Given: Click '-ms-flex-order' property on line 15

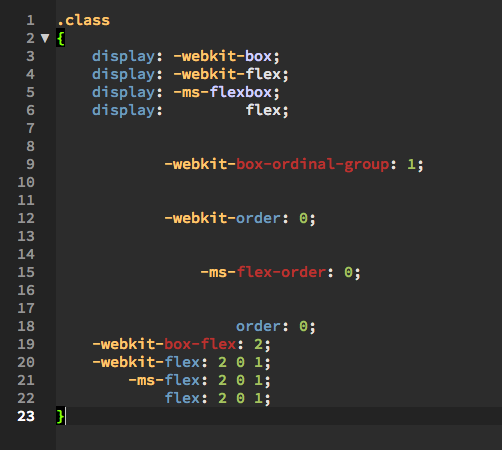Looking at the screenshot, I should pyautogui.click(x=263, y=272).
